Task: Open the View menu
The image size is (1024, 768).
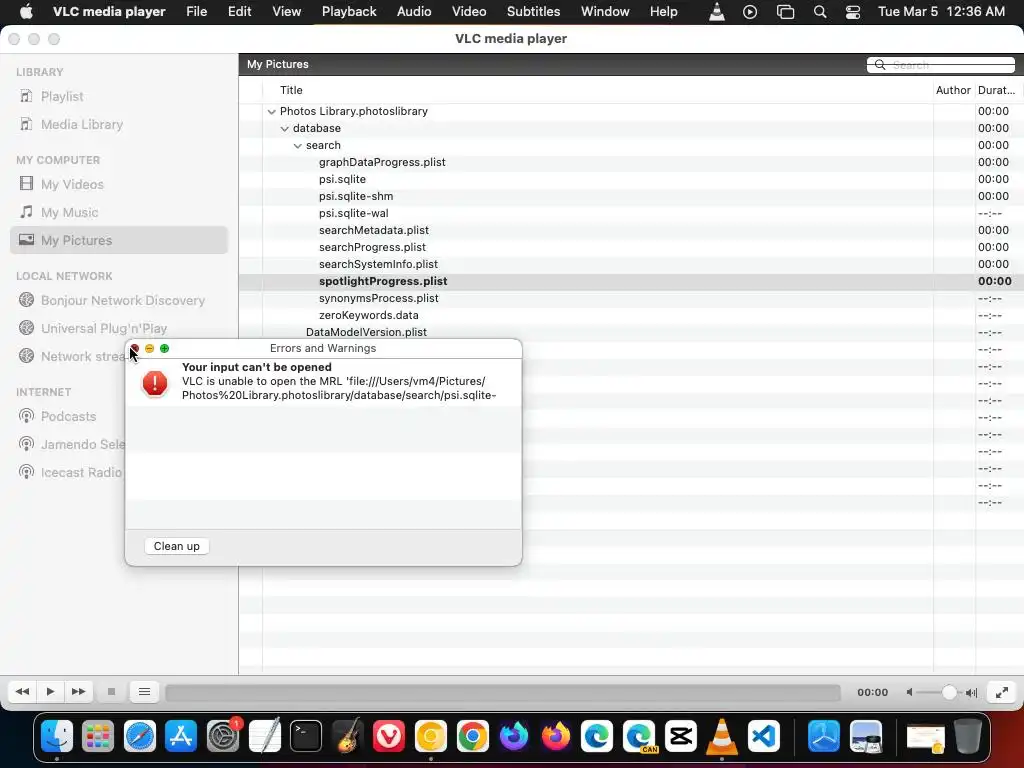Action: point(287,12)
